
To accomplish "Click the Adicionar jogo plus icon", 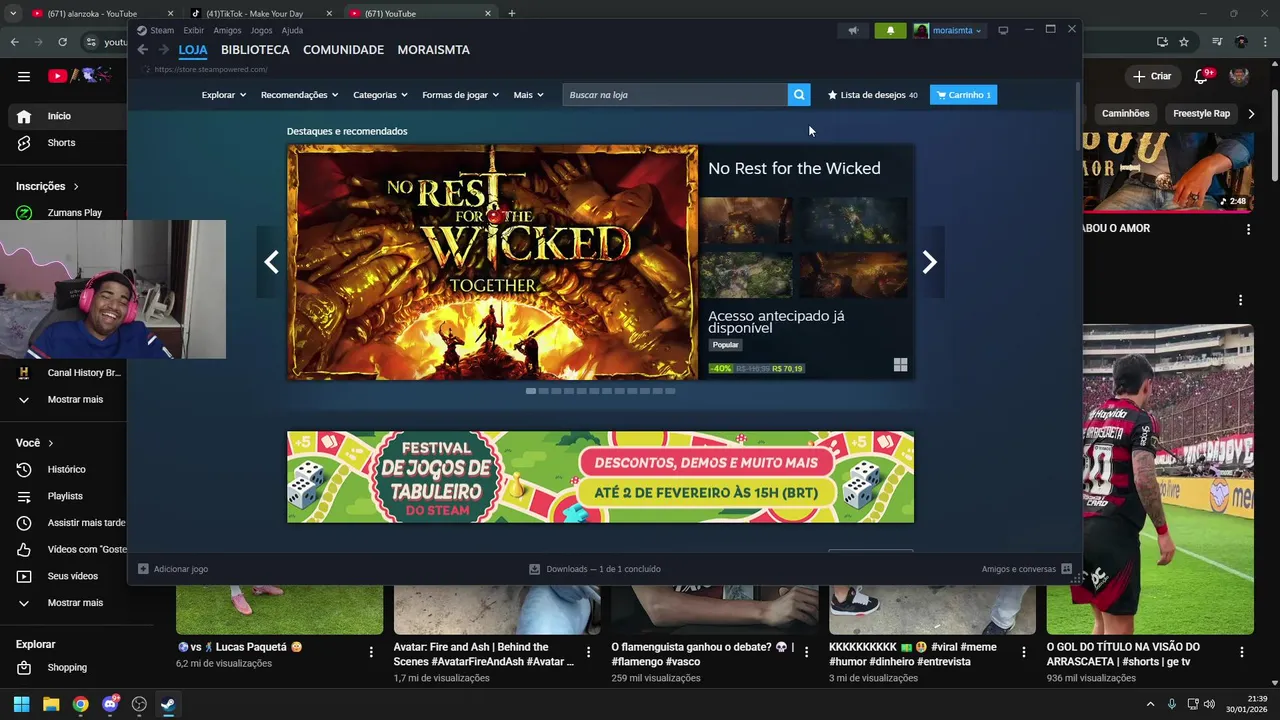I will [143, 569].
